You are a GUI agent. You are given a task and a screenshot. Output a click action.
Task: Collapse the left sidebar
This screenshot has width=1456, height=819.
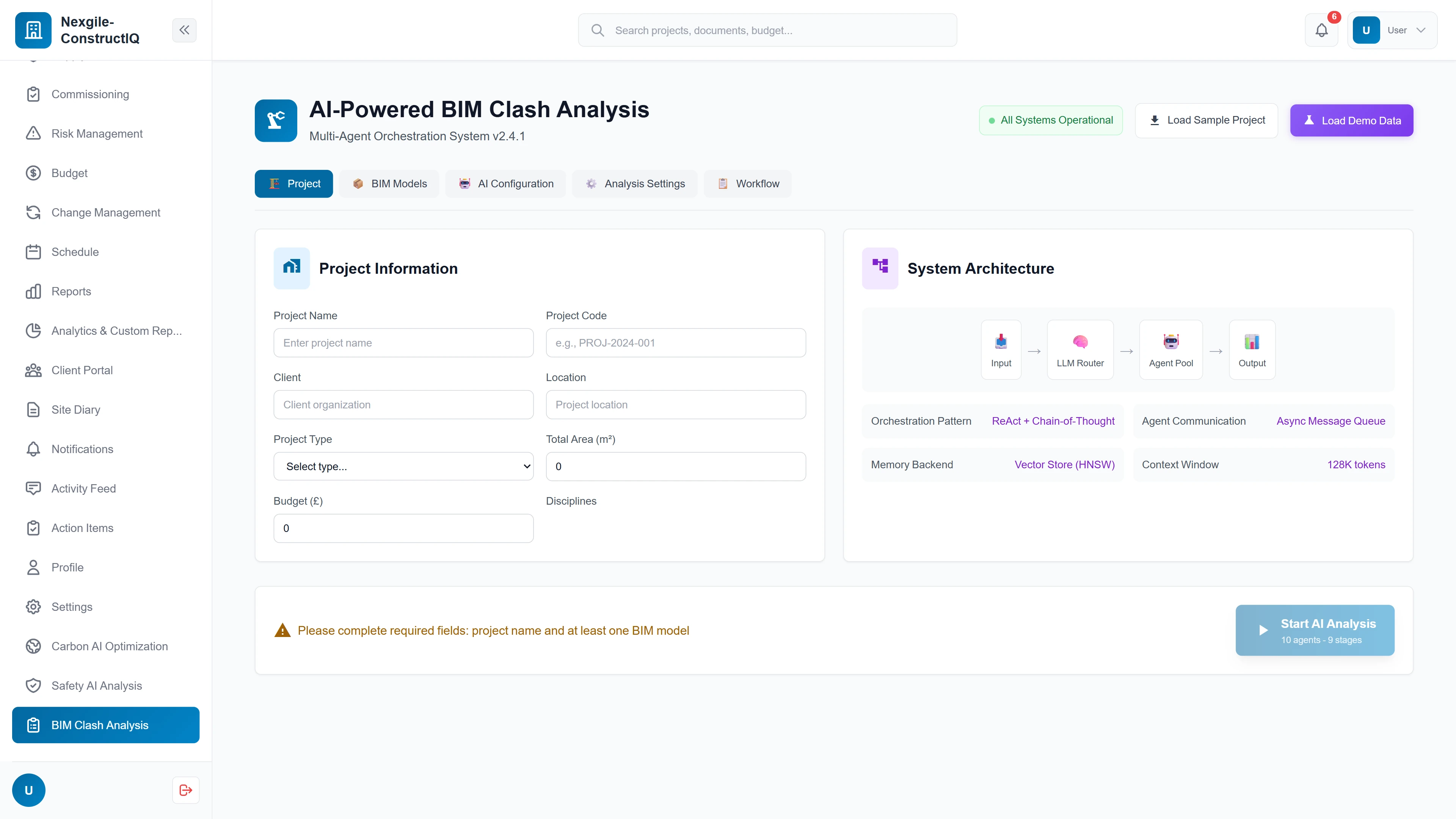(x=184, y=30)
